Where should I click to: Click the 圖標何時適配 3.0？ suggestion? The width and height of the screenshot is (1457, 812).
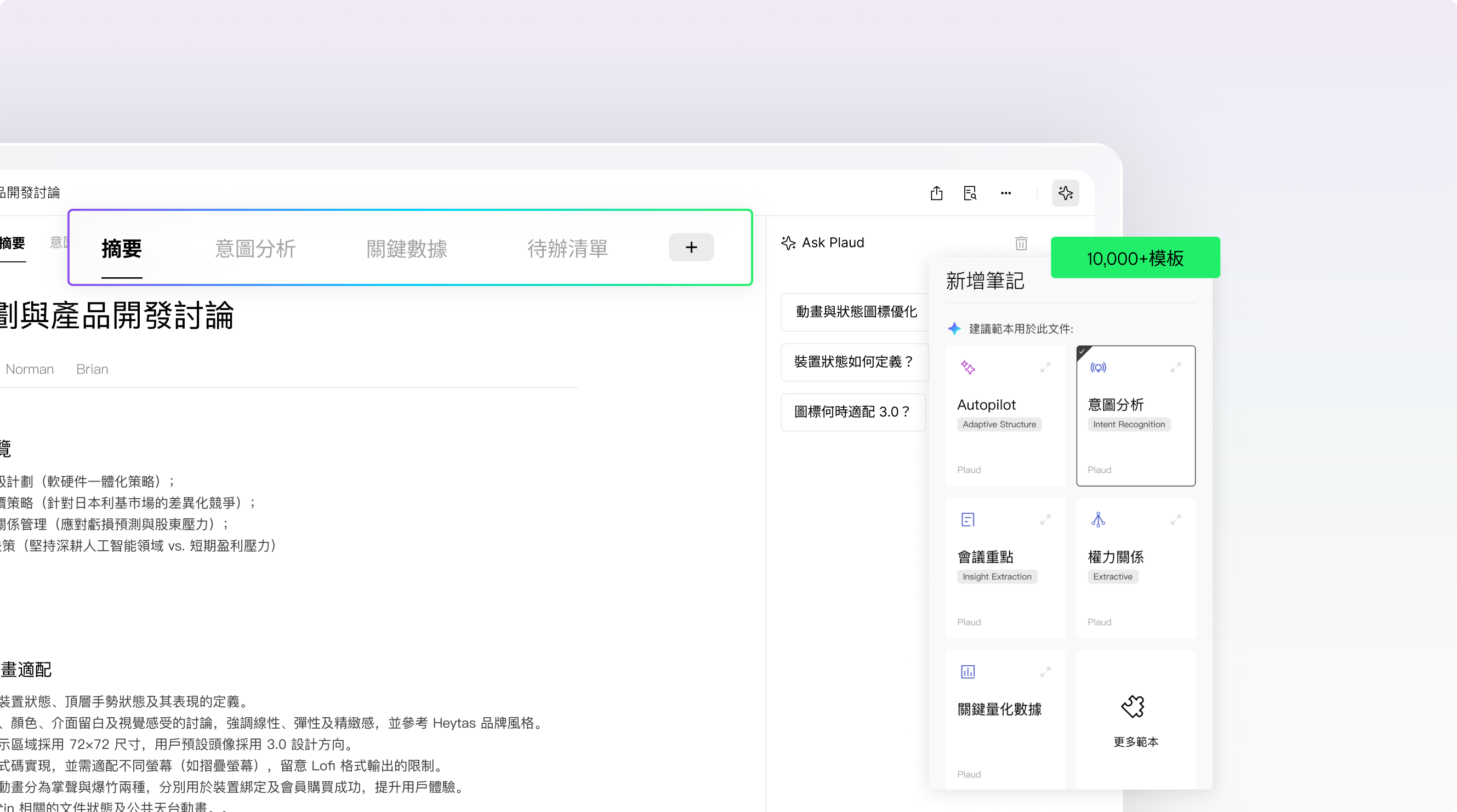point(852,412)
